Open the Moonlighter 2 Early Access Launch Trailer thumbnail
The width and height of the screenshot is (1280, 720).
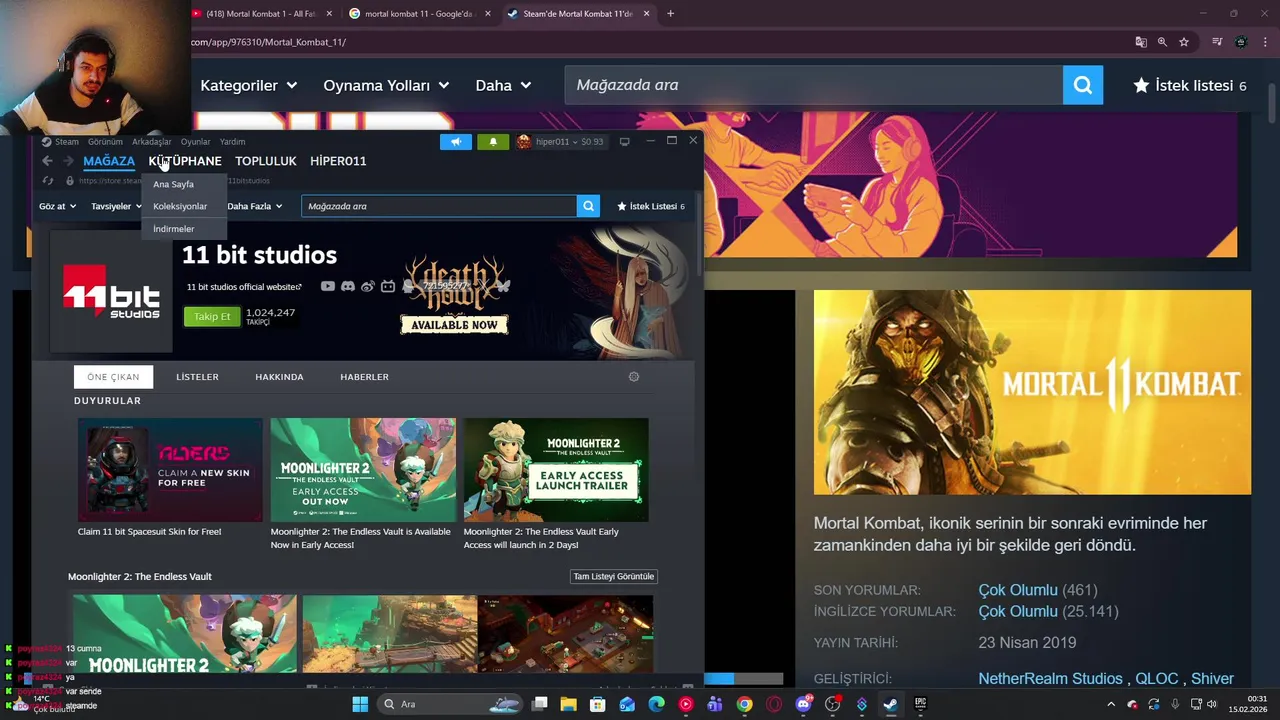tap(556, 470)
